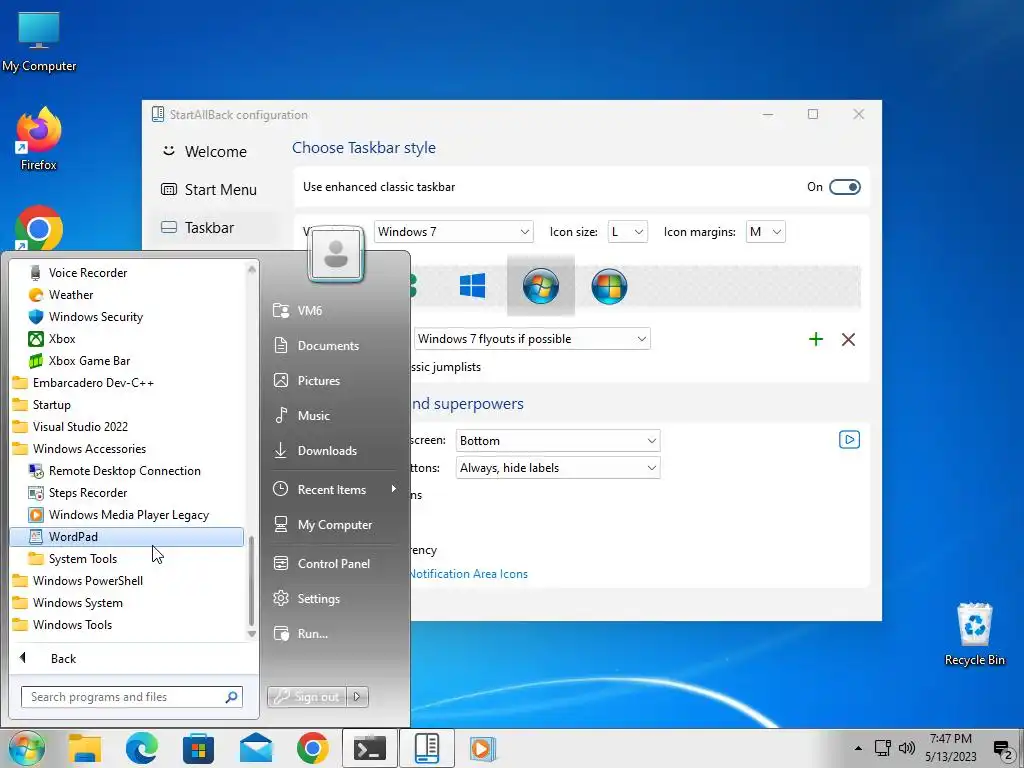Click the Windows 7 Start orb

click(27, 748)
